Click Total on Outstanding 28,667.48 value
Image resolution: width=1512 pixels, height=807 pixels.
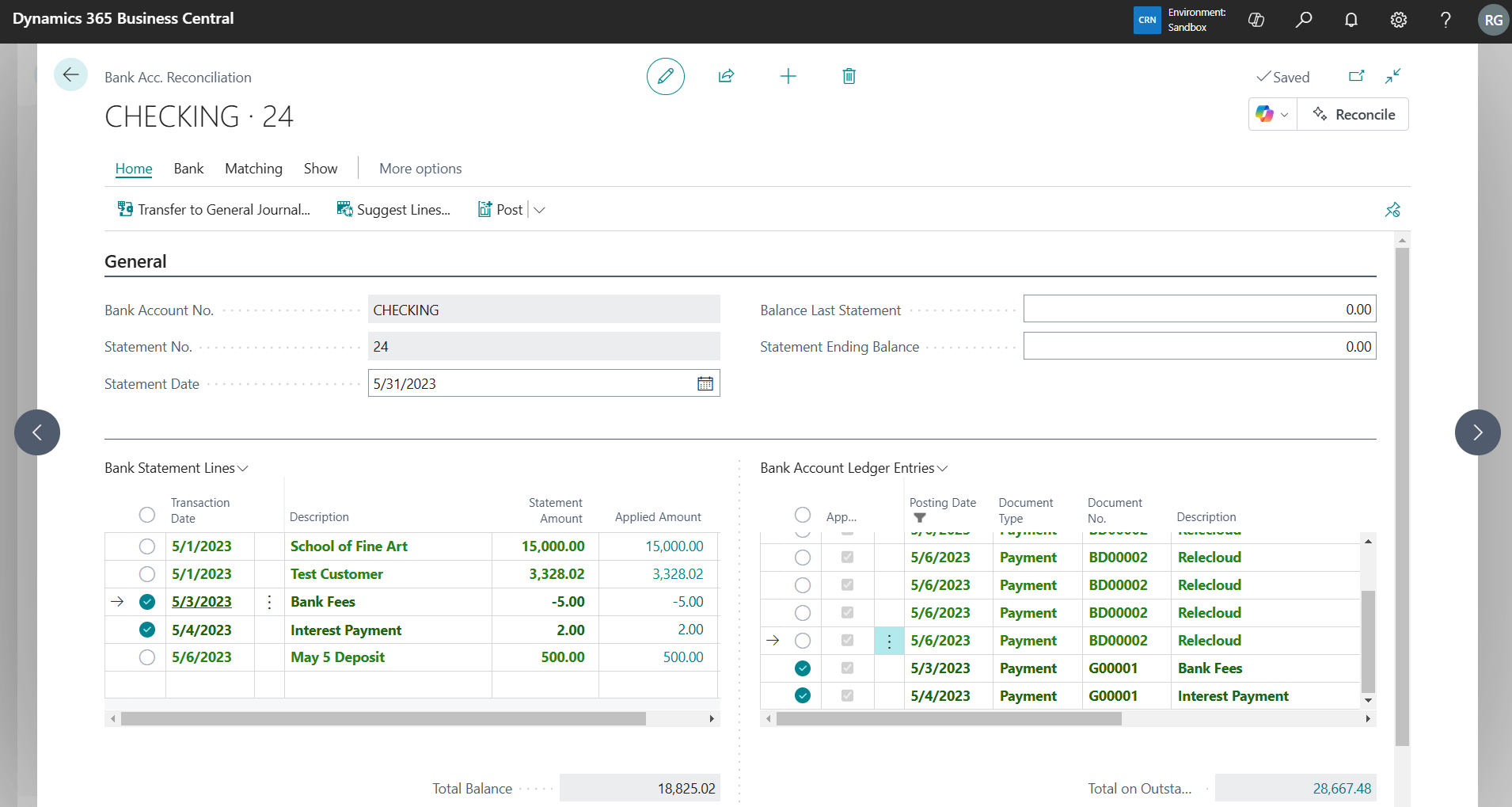tap(1342, 789)
